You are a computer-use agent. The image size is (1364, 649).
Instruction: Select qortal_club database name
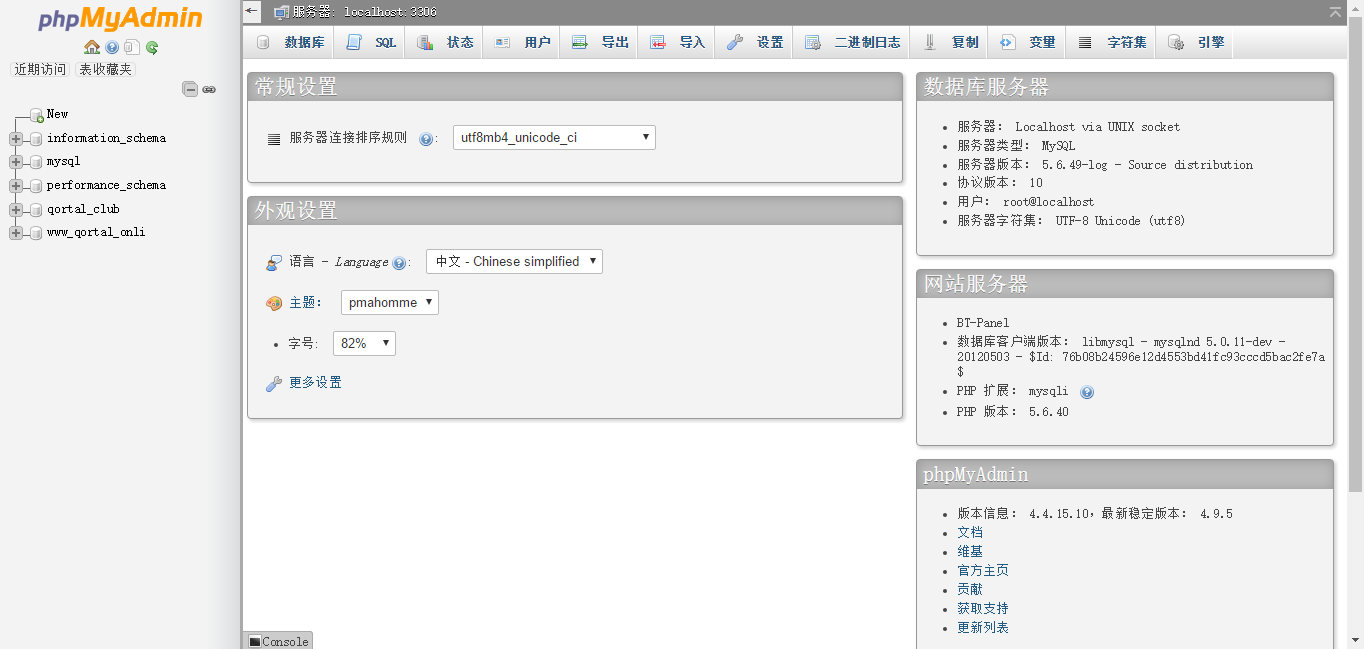click(x=83, y=209)
